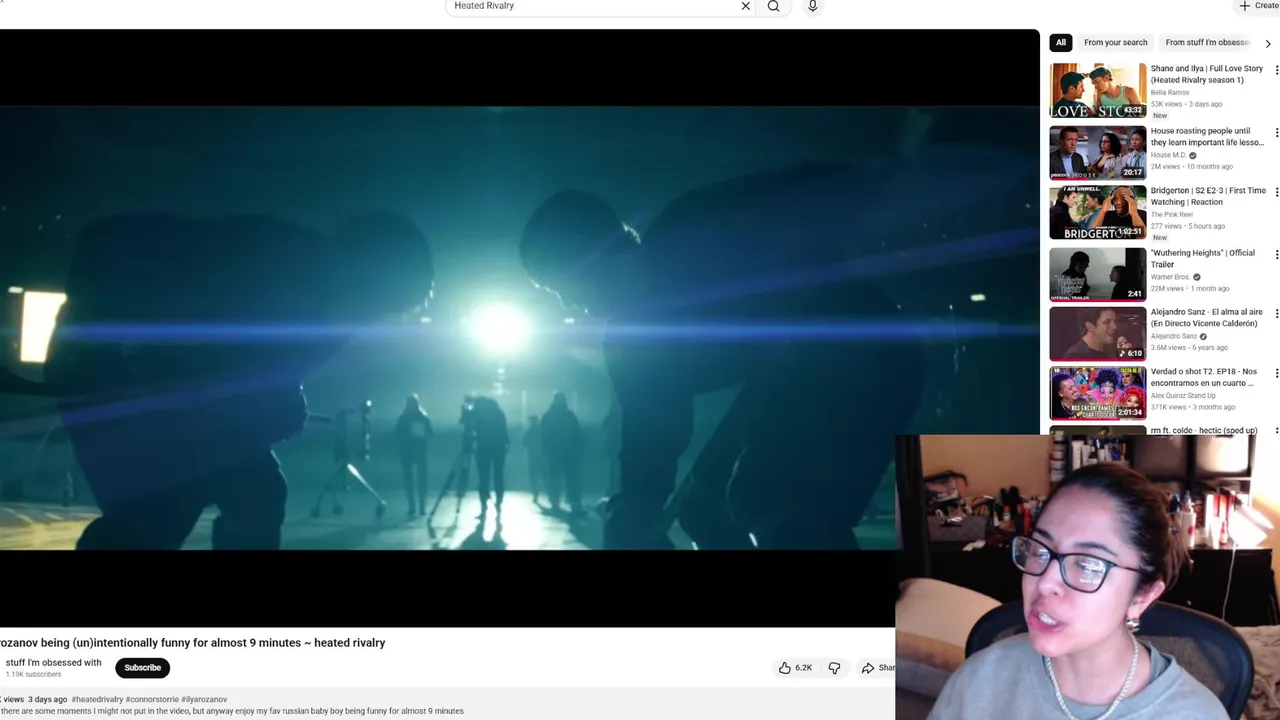Viewport: 1280px width, 720px height.
Task: Open Shane and Ilya Full Love Story thumbnail
Action: click(1097, 91)
